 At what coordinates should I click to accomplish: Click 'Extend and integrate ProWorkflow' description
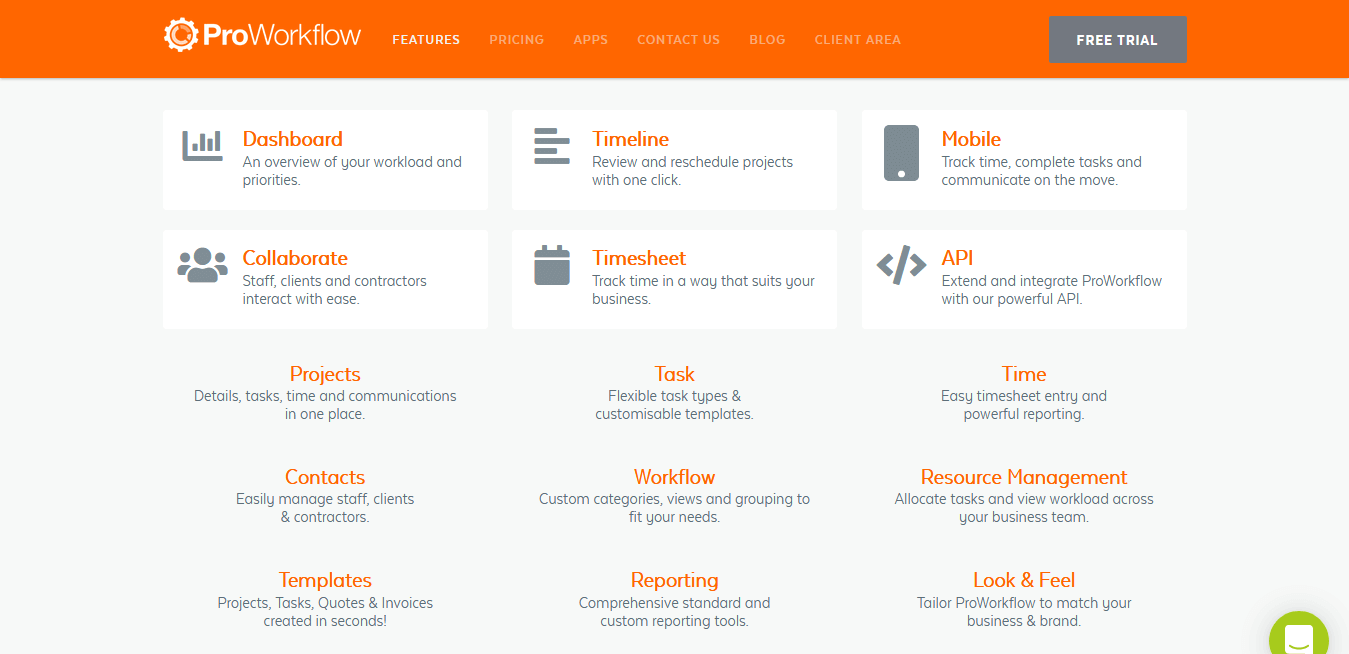1051,290
